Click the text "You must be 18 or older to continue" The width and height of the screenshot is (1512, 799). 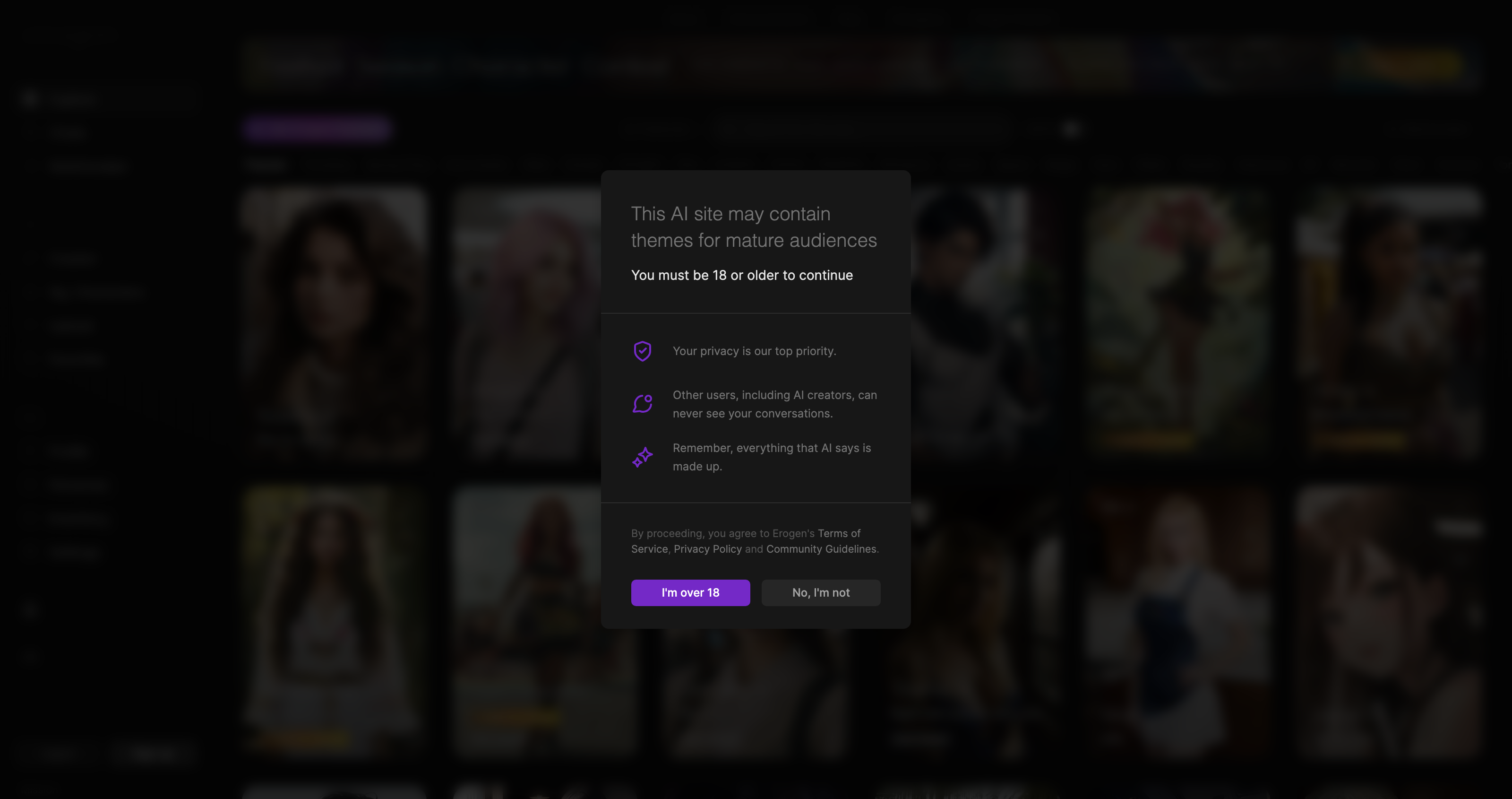(x=742, y=275)
